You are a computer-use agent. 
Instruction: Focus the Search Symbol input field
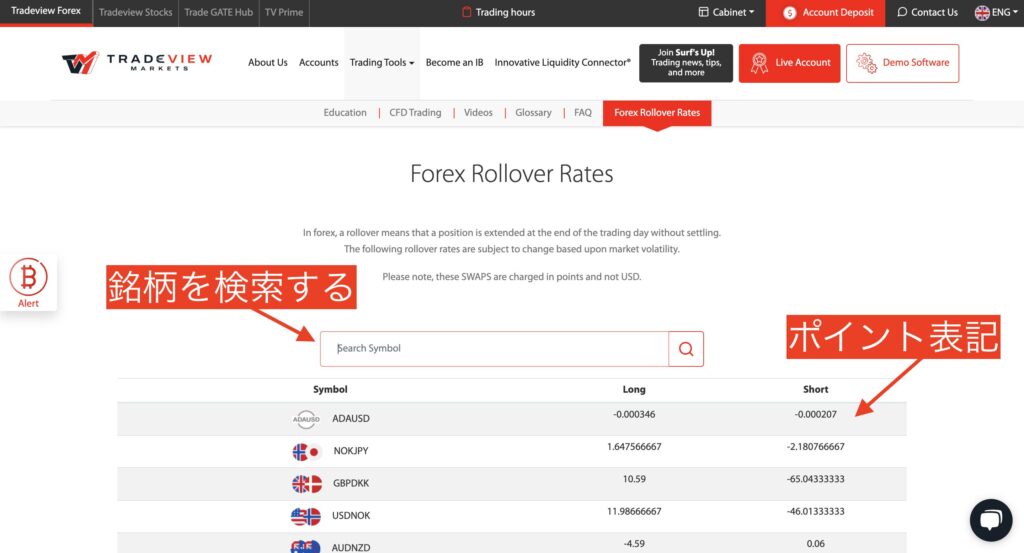click(494, 349)
